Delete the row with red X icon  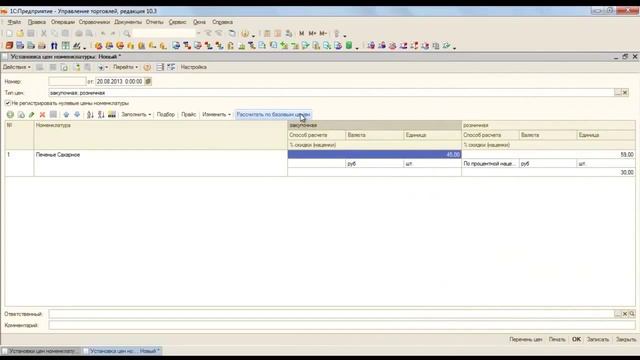[42, 115]
